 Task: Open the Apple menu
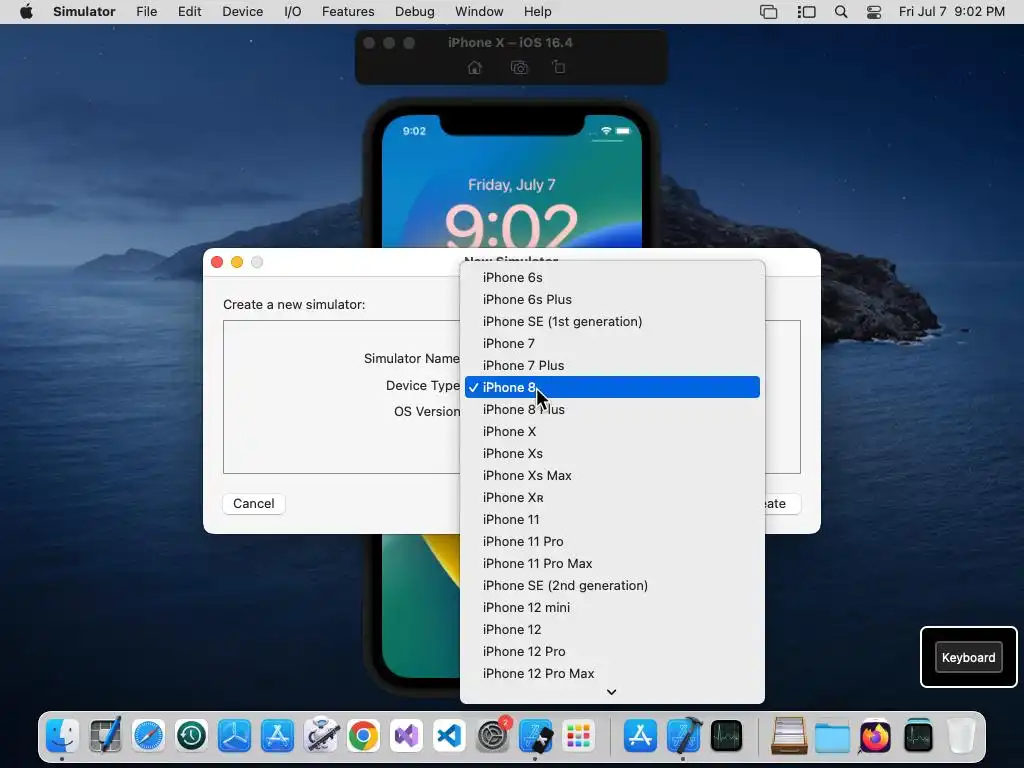coord(26,12)
